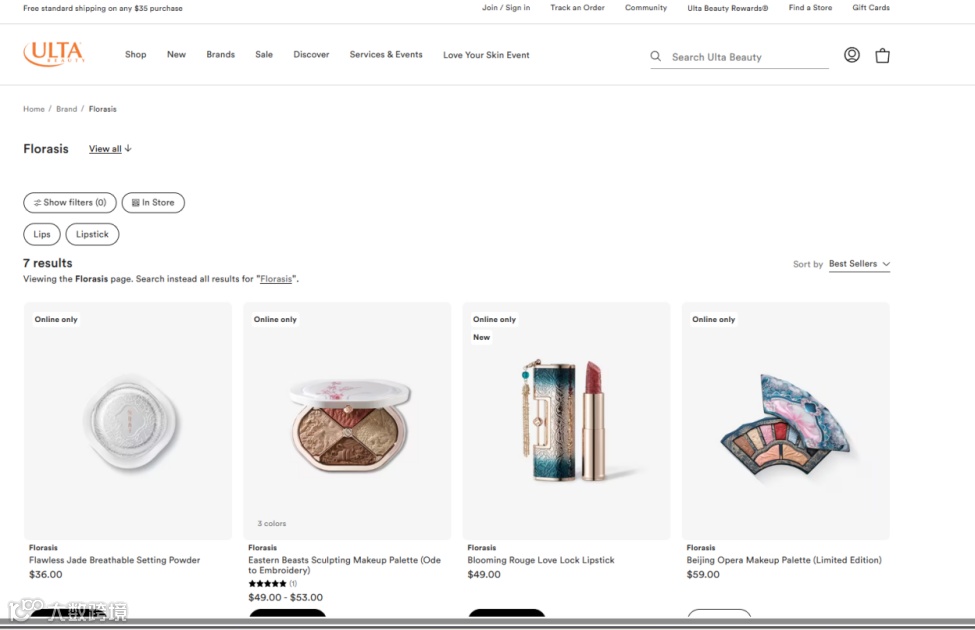Go to Home breadcrumb
975x630 pixels.
pos(34,109)
